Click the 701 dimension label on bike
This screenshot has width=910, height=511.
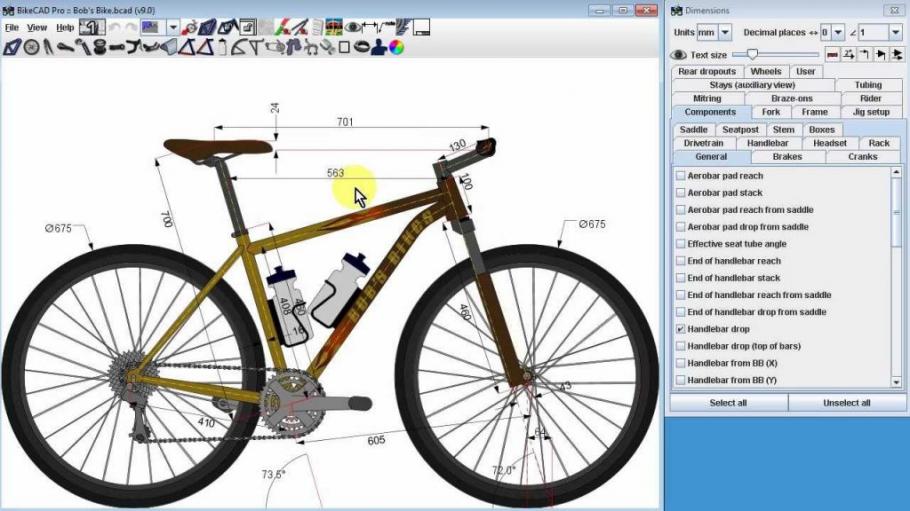tap(345, 122)
